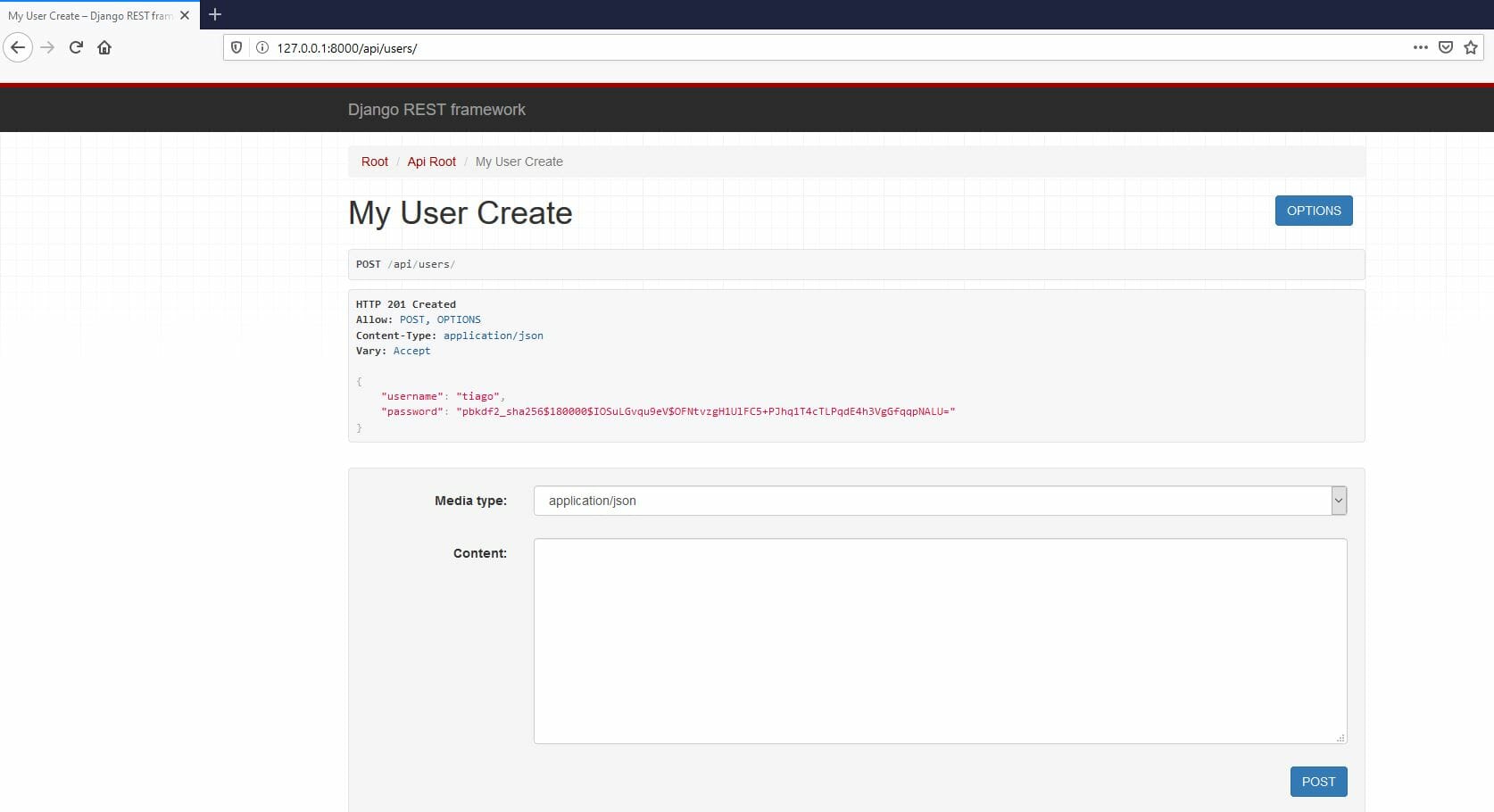Click the browser back arrow button

pyautogui.click(x=18, y=47)
